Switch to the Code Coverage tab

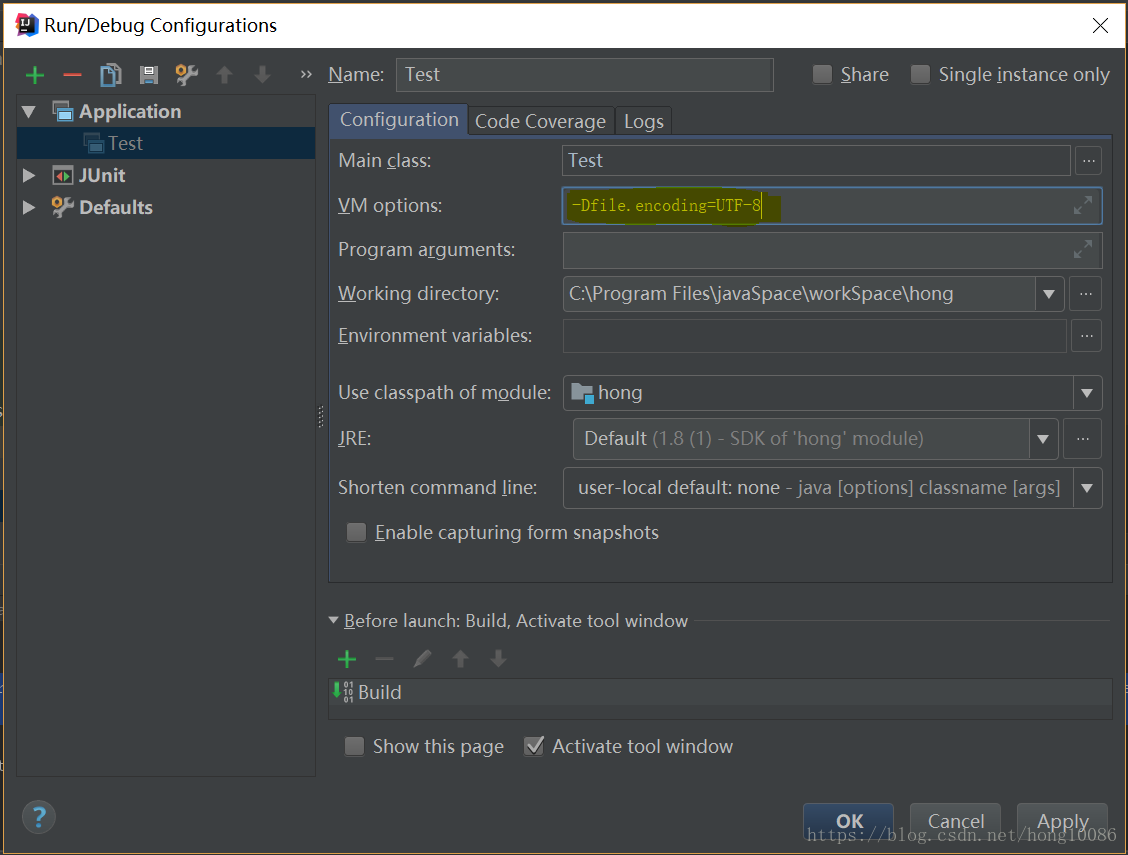coord(540,121)
